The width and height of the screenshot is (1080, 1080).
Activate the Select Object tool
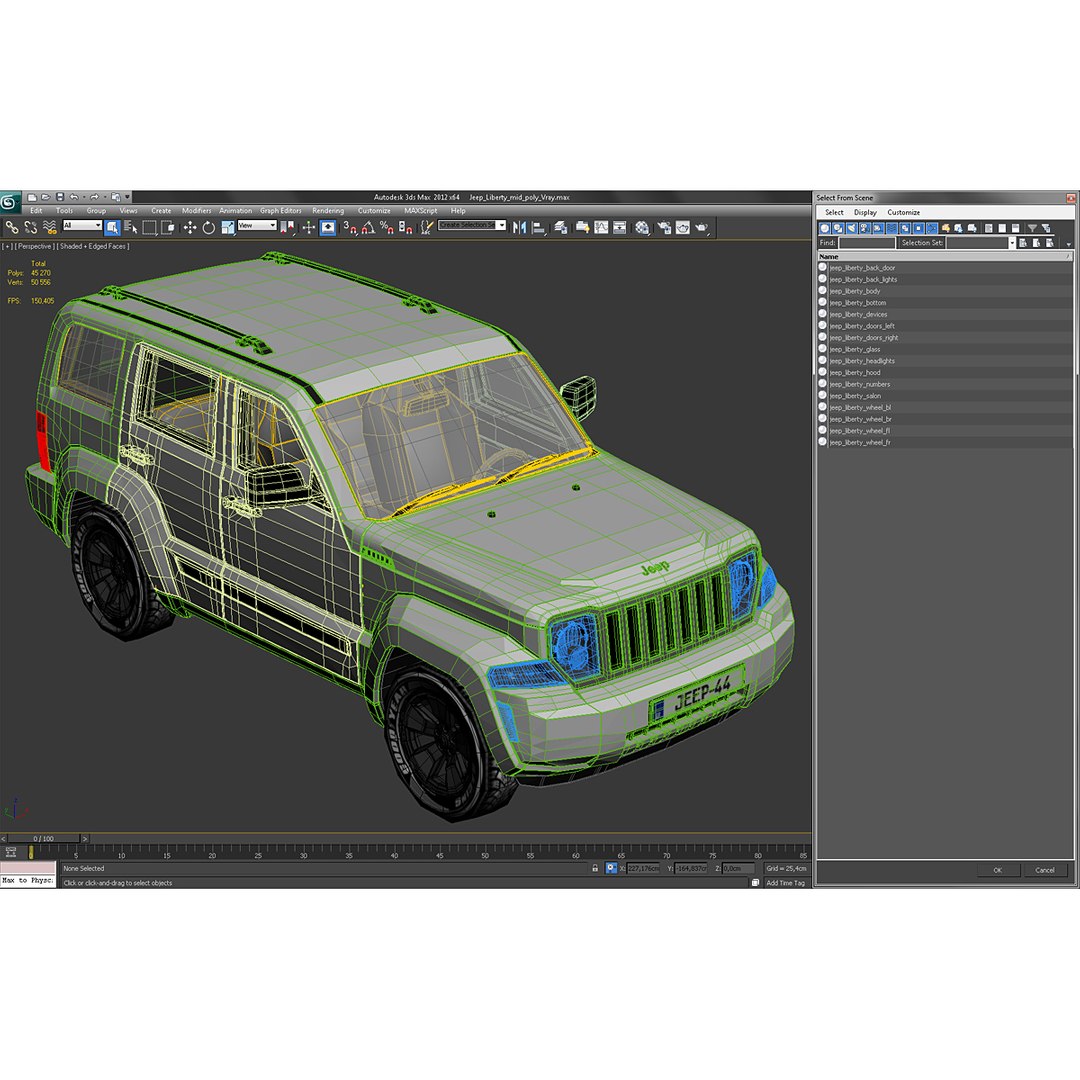point(113,227)
